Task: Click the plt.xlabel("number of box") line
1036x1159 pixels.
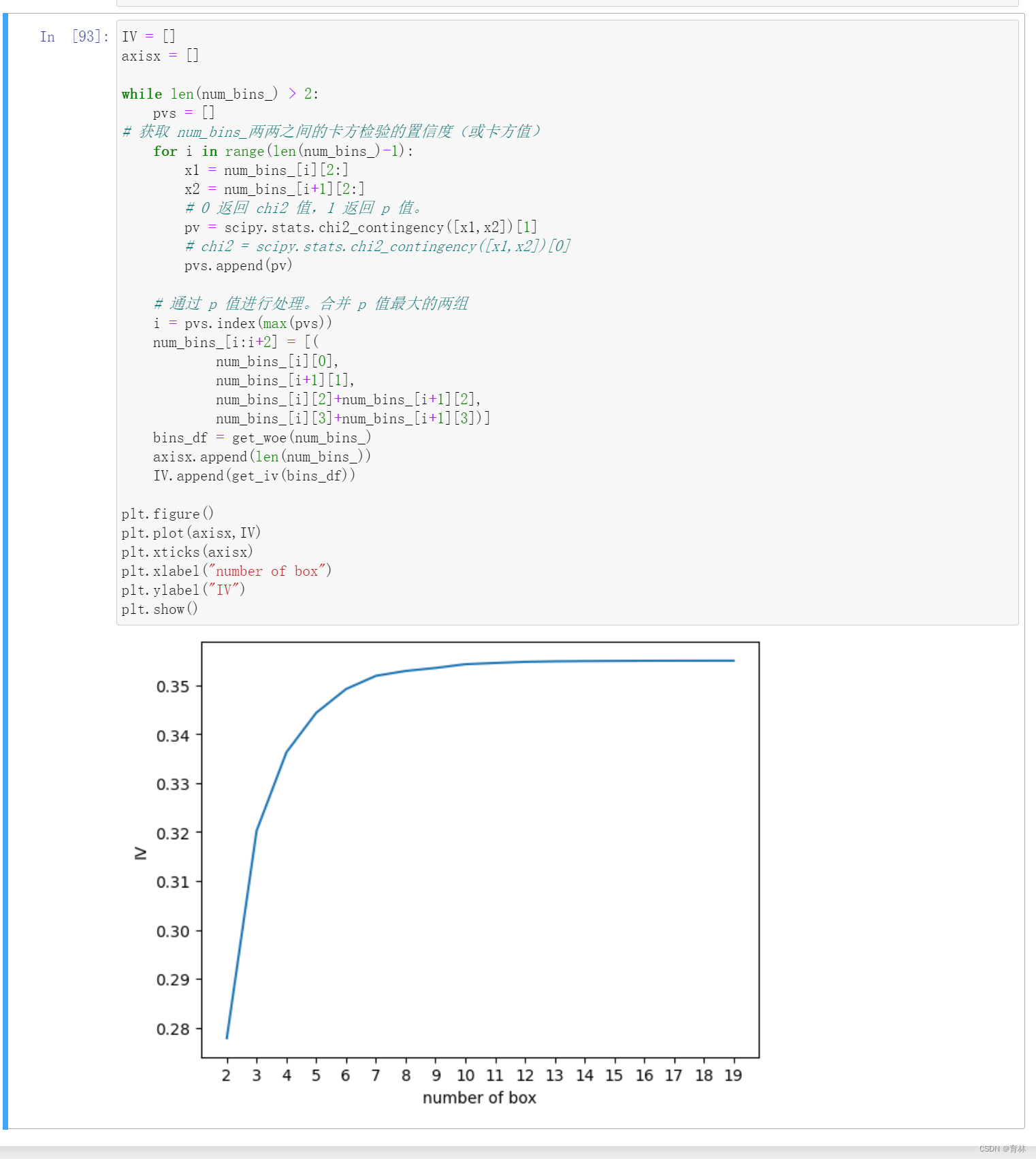Action: [x=227, y=571]
